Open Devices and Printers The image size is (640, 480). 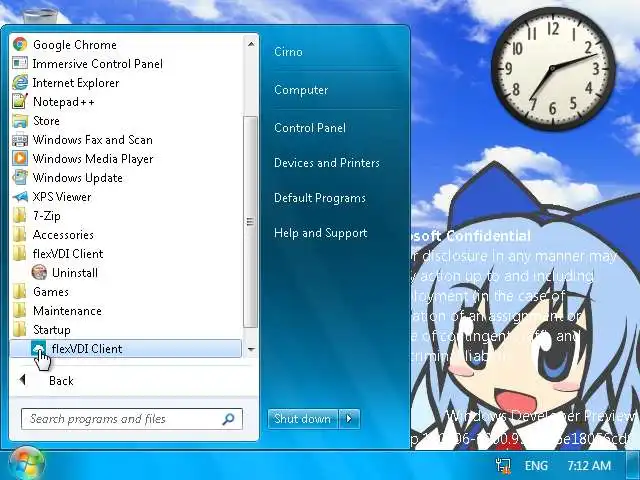[327, 163]
